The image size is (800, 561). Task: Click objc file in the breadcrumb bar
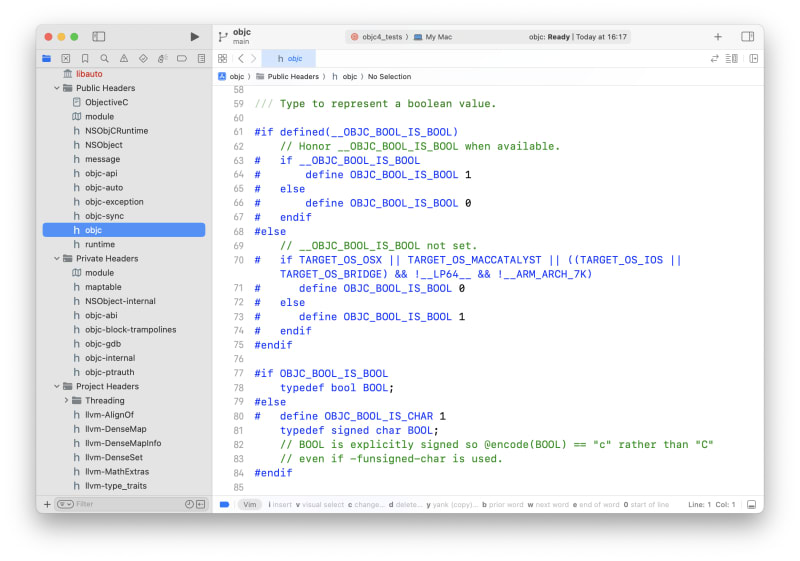344,76
